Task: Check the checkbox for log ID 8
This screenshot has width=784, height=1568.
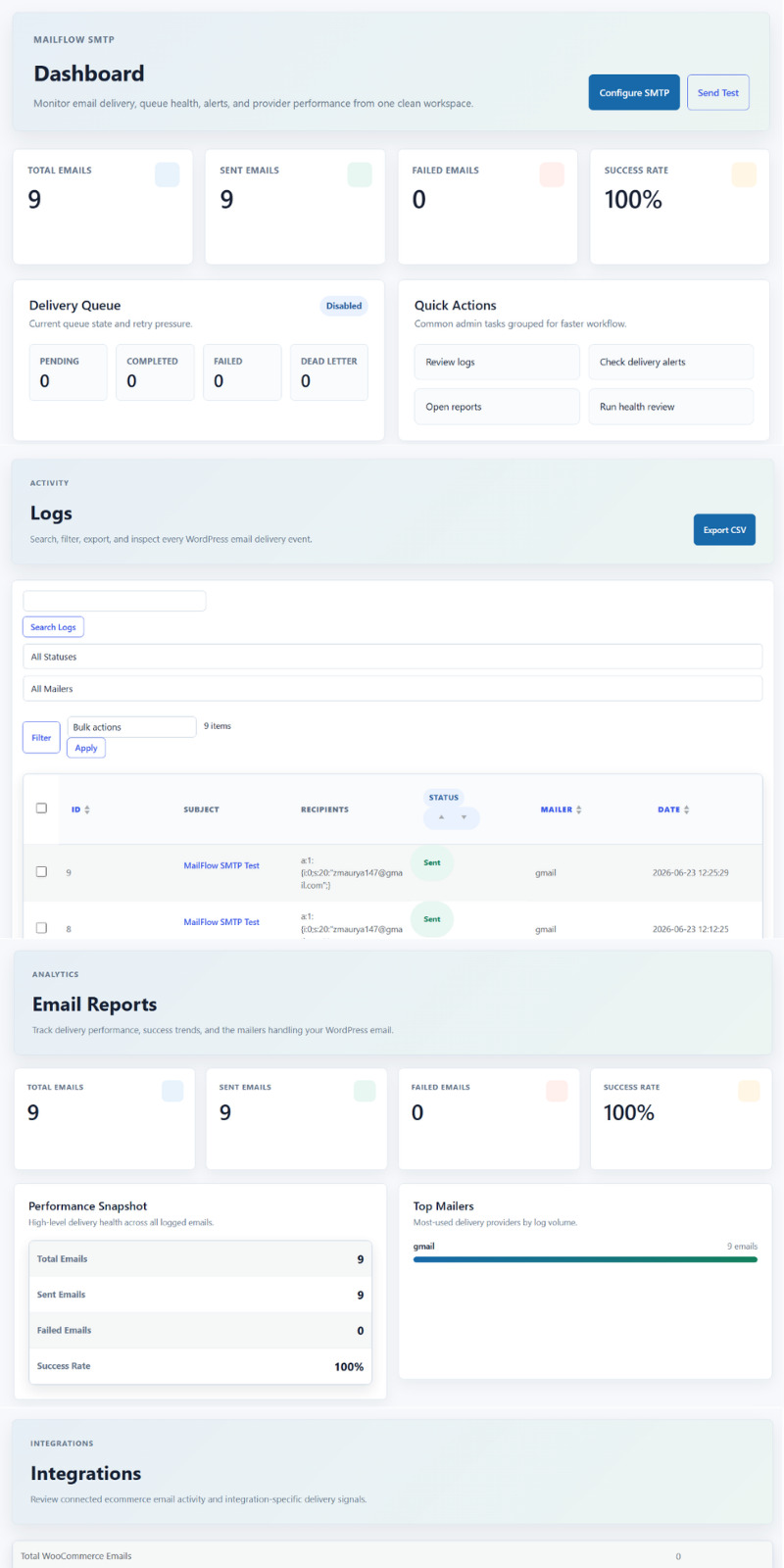Action: (x=41, y=927)
